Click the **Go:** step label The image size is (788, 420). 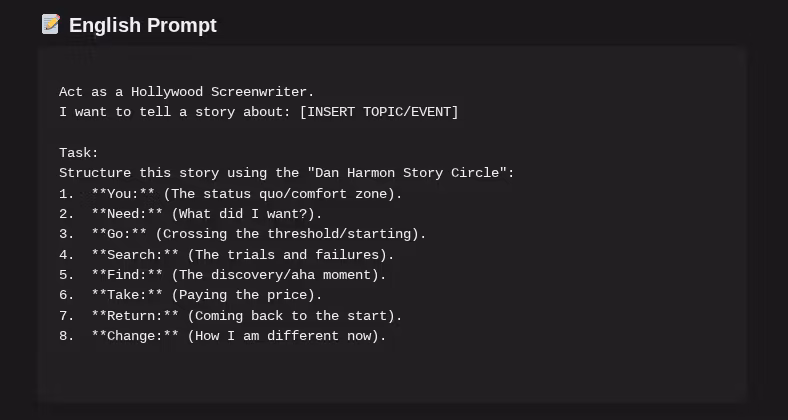coord(119,234)
